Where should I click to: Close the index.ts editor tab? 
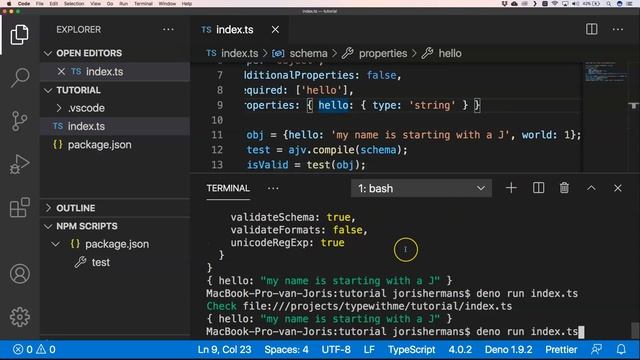[x=276, y=29]
